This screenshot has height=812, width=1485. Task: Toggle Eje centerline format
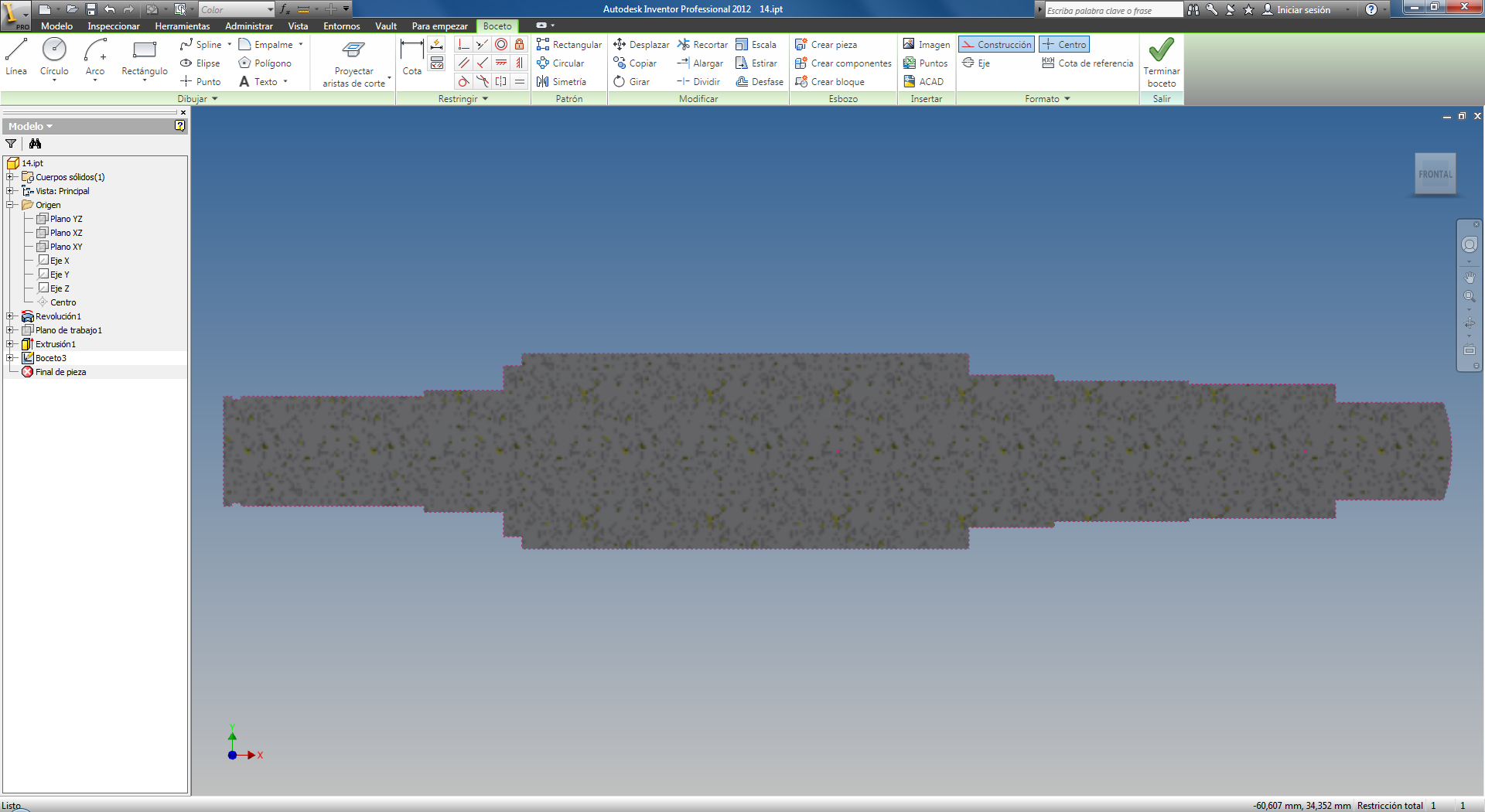coord(976,63)
